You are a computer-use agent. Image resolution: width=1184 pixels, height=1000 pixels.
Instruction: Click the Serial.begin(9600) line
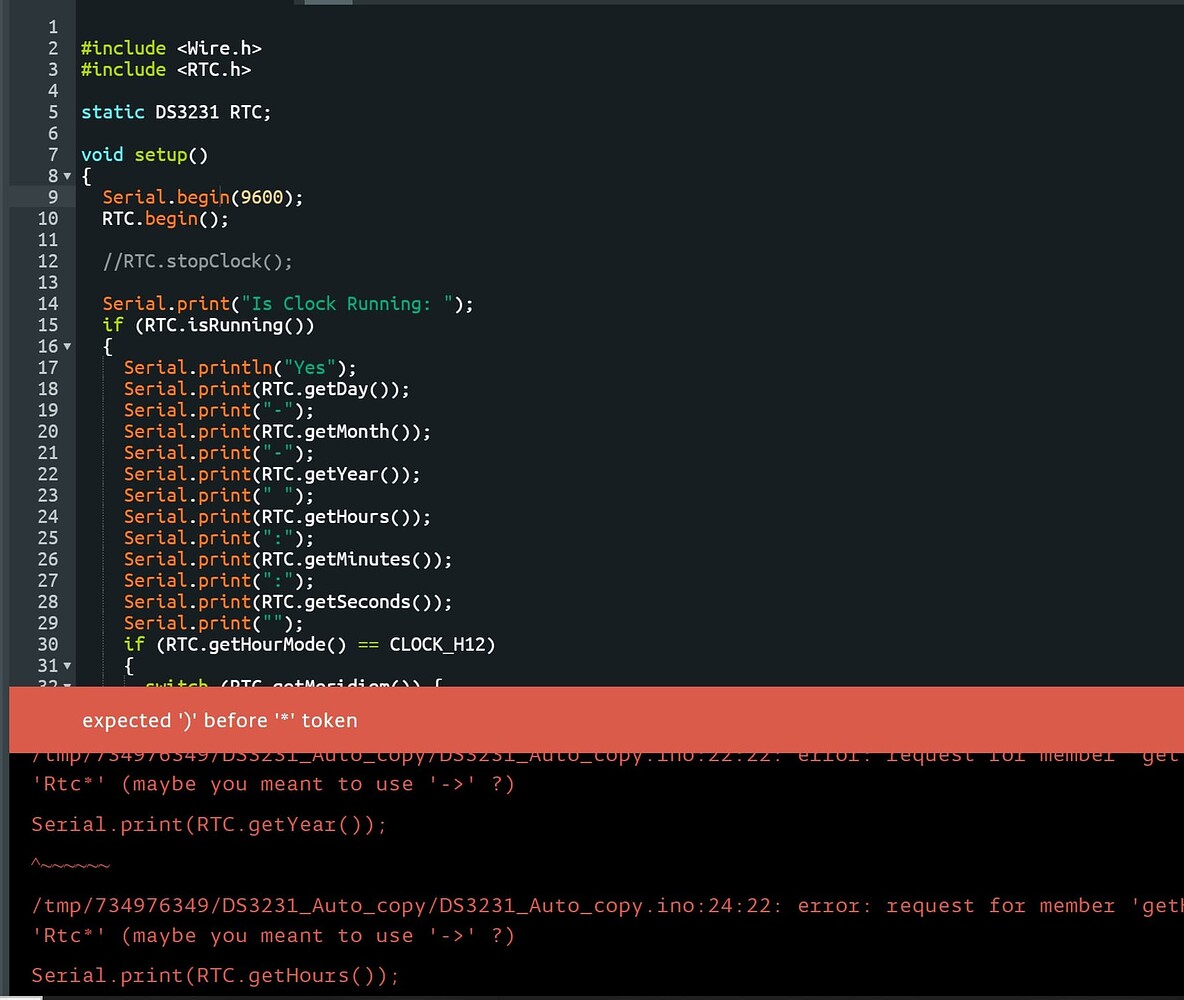click(202, 197)
